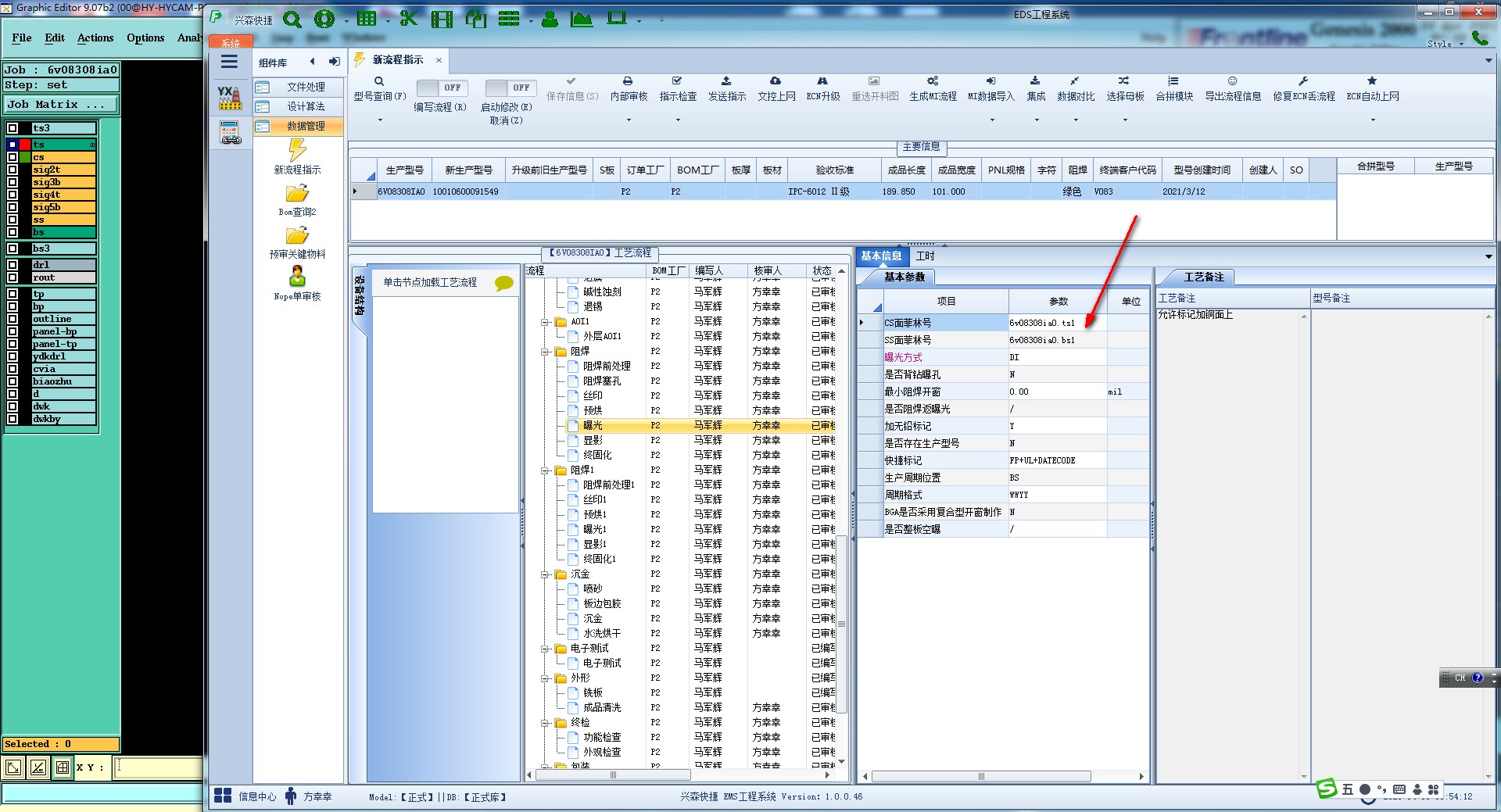1501x812 pixels.
Task: Open the Bom查询2 folder icon
Action: [x=297, y=193]
